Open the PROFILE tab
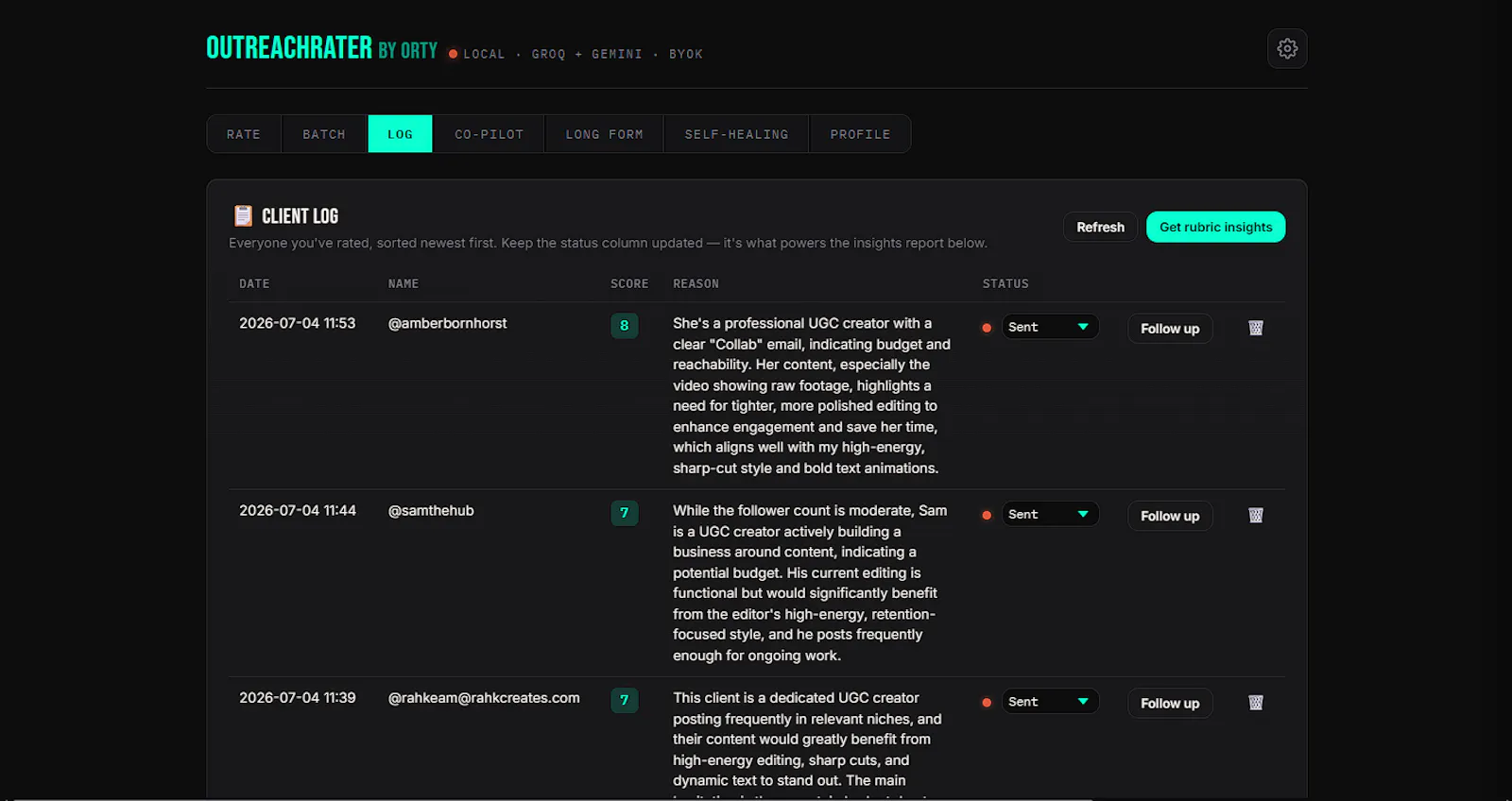The image size is (1512, 801). 860,134
